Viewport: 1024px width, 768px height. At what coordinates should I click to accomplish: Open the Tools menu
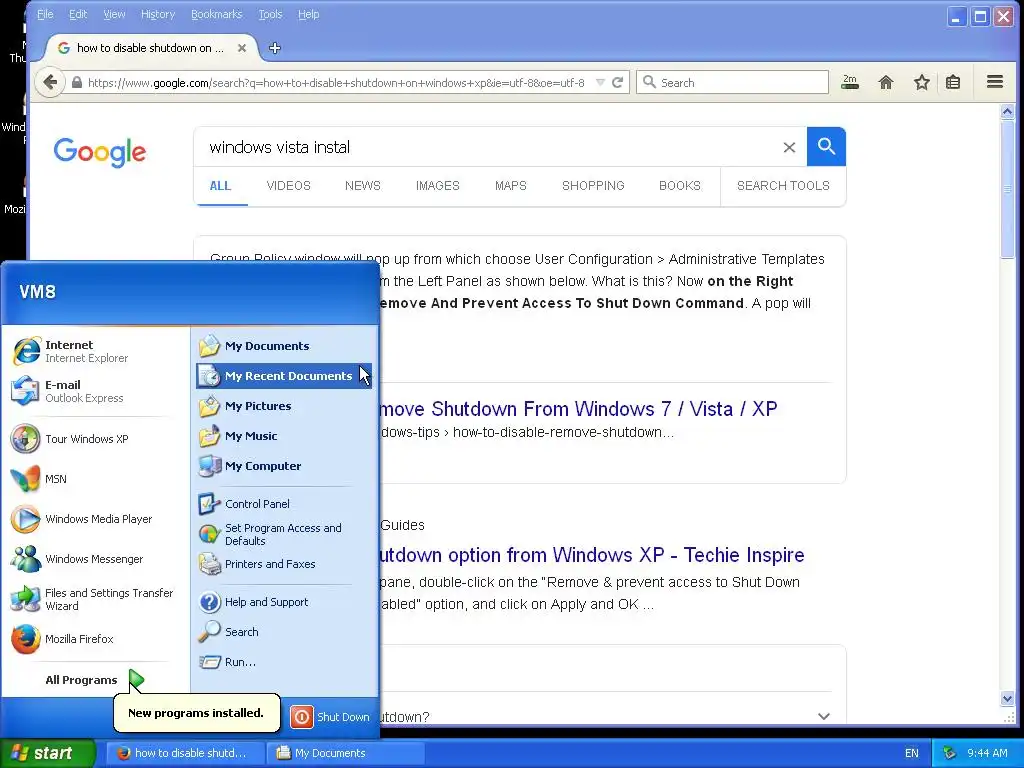[x=270, y=14]
